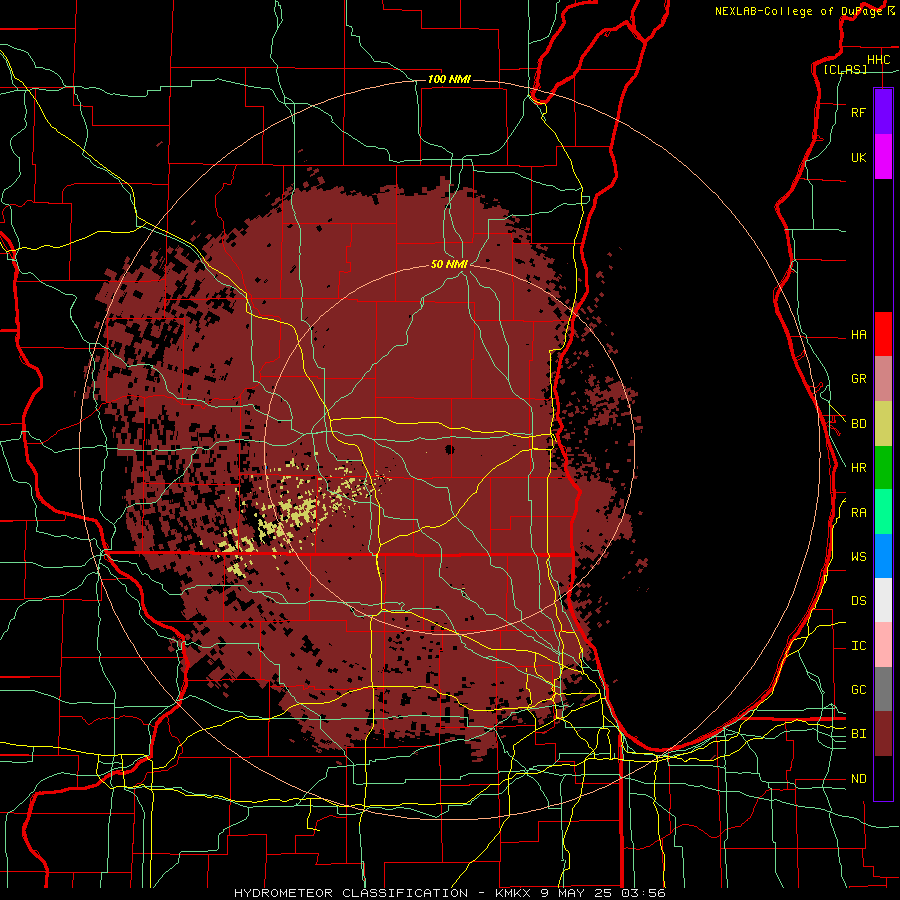The height and width of the screenshot is (900, 900).
Task: Select the BD legend label
Action: [x=858, y=424]
